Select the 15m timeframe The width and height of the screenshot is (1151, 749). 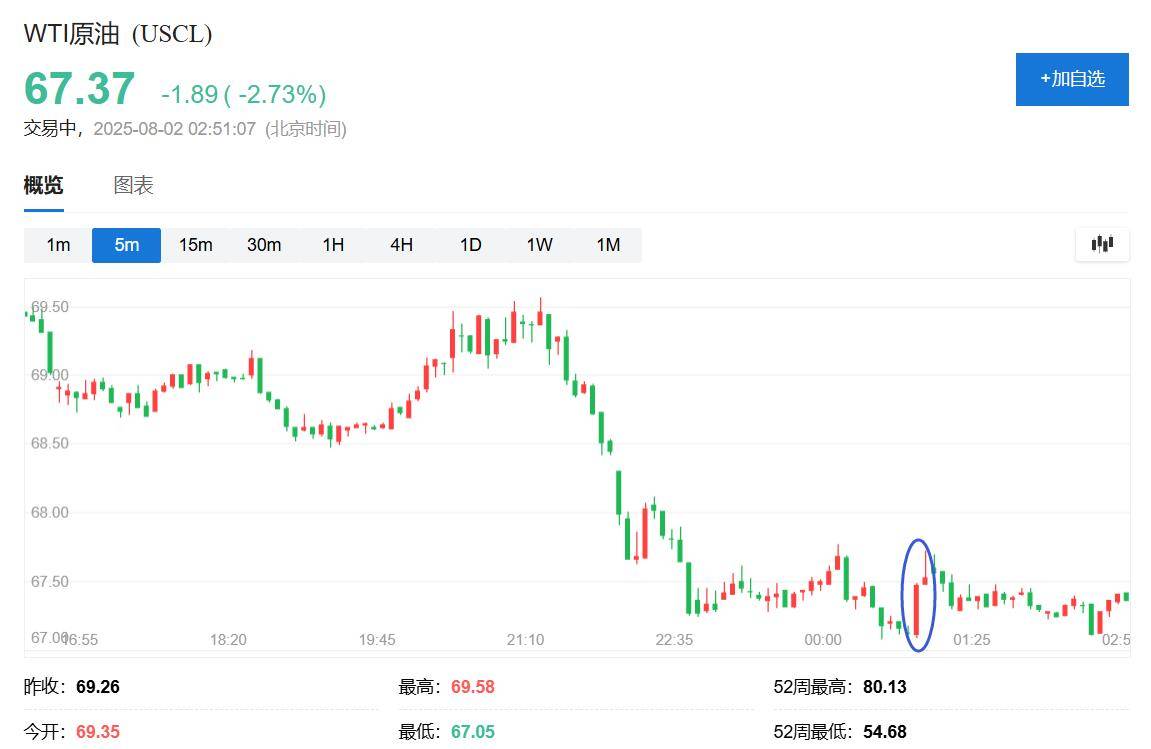(195, 244)
